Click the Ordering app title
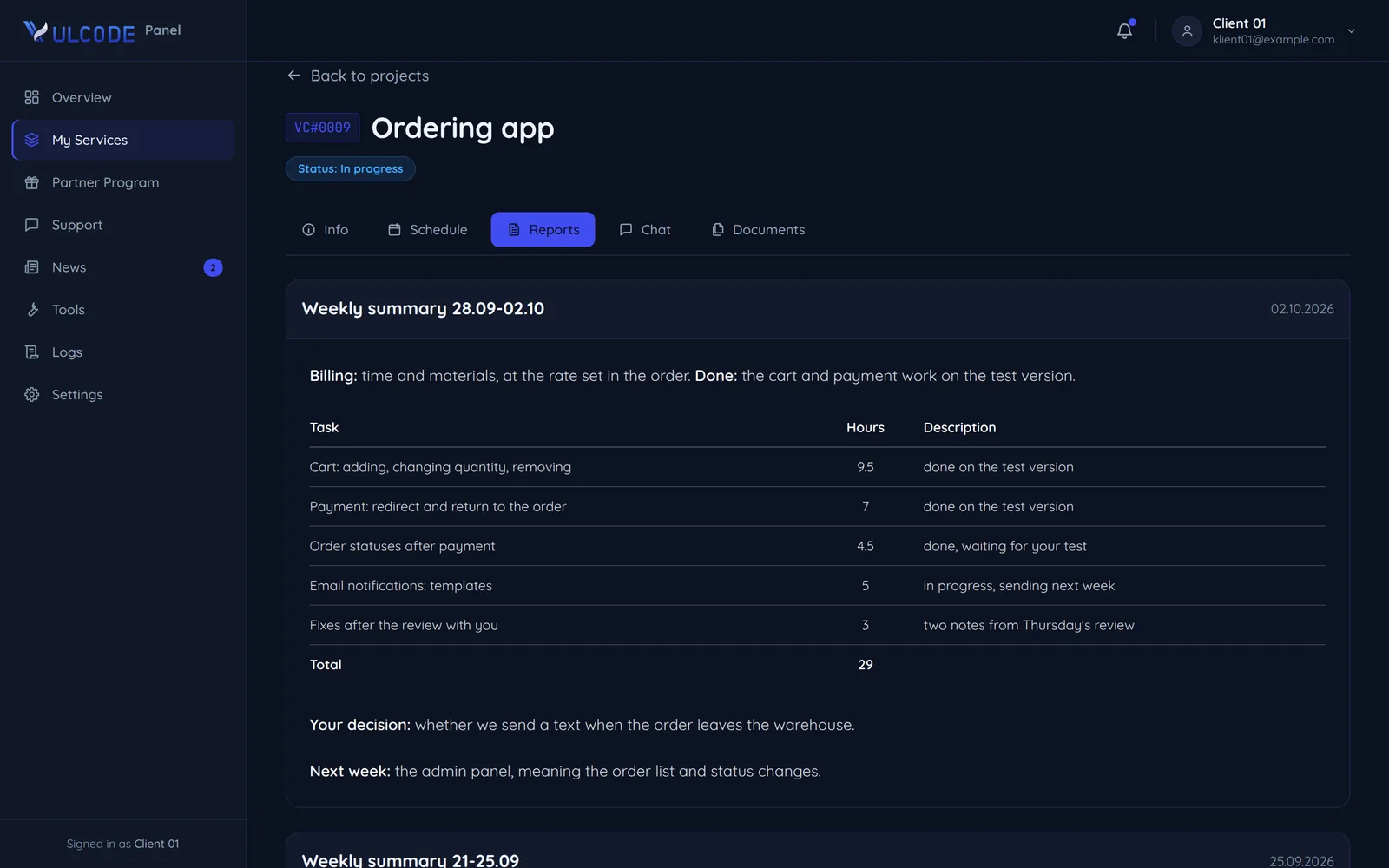The height and width of the screenshot is (868, 1389). [x=463, y=128]
